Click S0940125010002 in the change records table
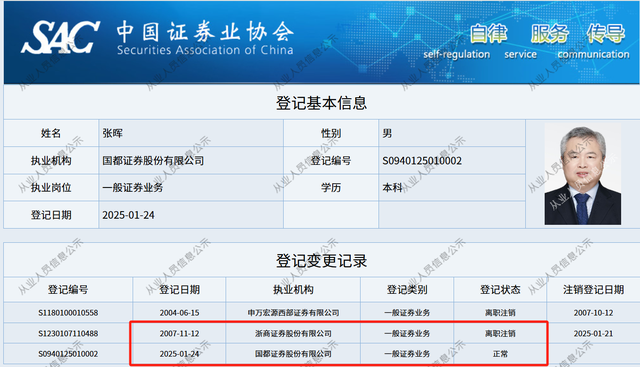The image size is (640, 367). 68,354
